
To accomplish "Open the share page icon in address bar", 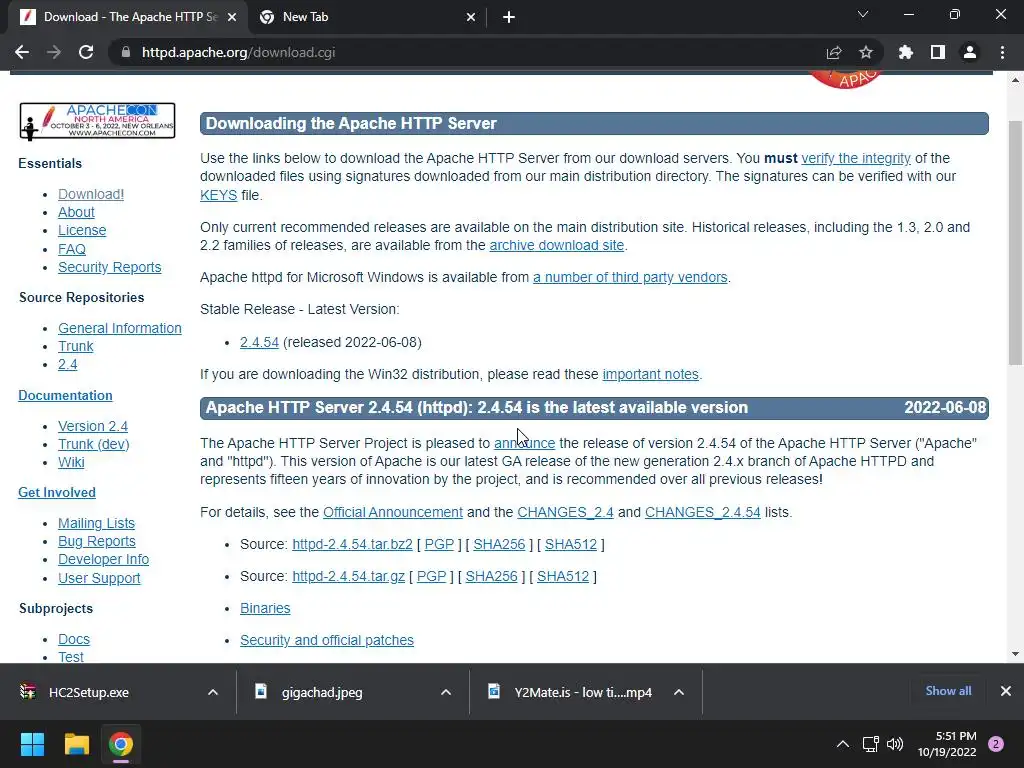I will coord(834,52).
